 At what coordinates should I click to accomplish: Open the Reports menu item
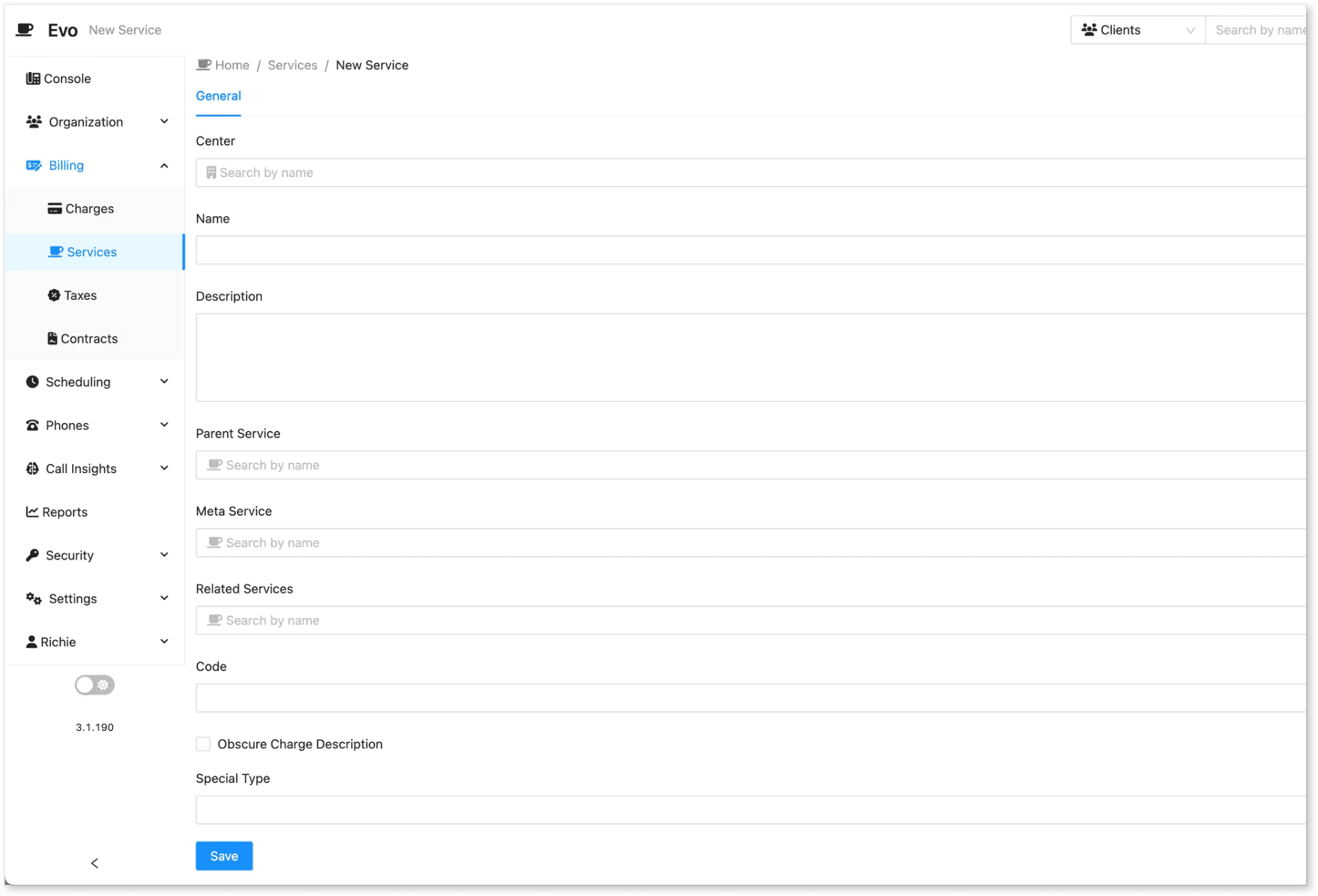pos(94,512)
